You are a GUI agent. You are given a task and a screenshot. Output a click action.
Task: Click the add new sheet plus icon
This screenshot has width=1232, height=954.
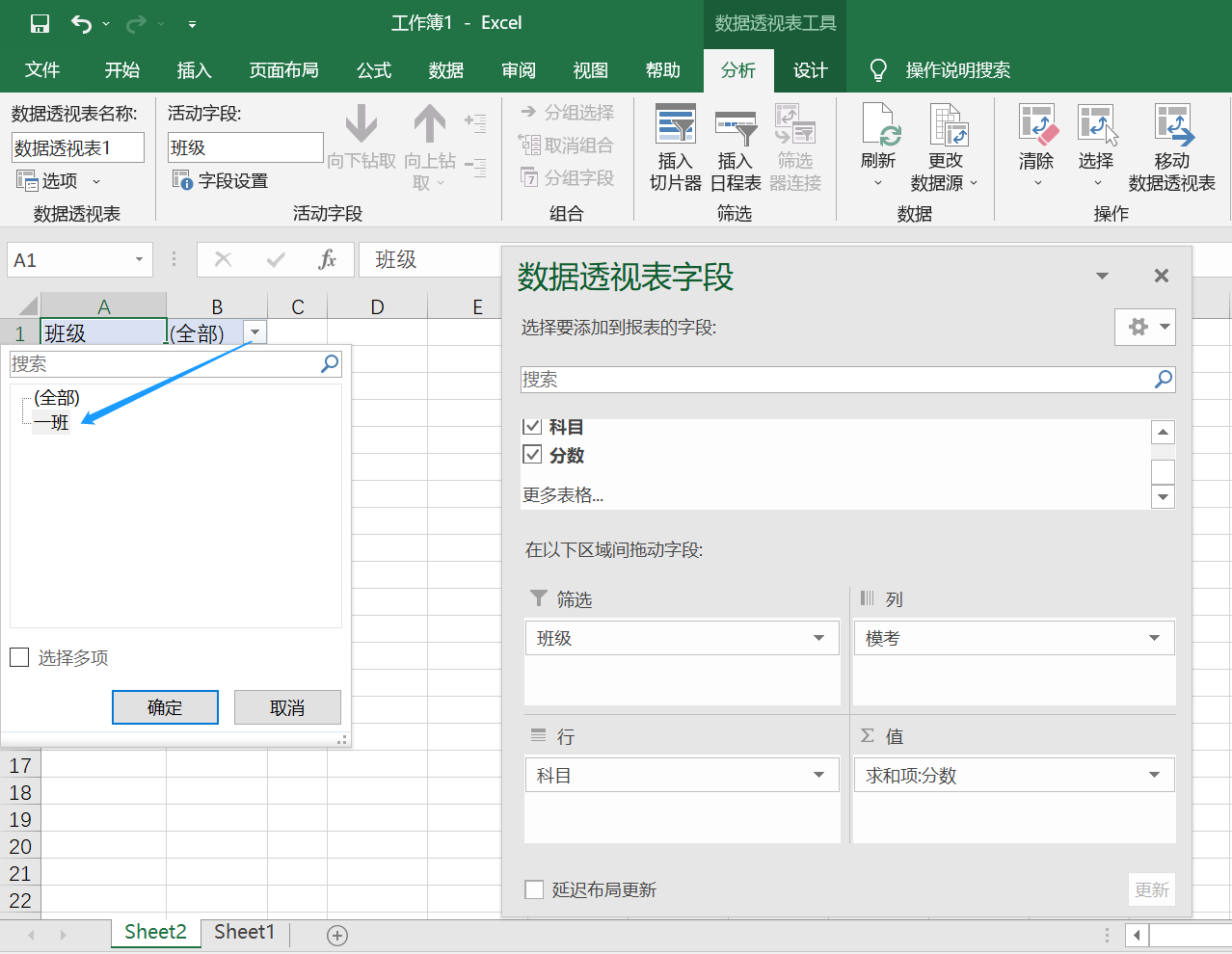click(x=337, y=935)
